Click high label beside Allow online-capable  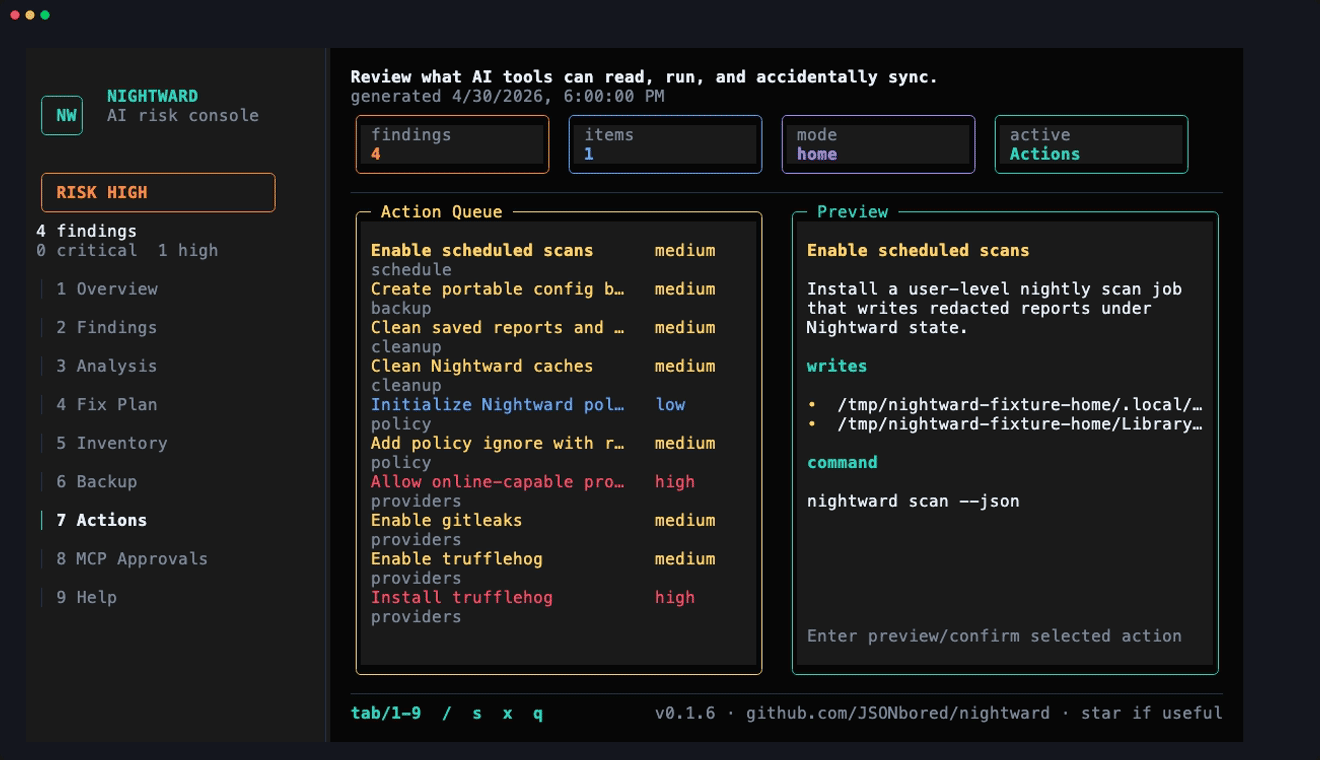tap(675, 482)
